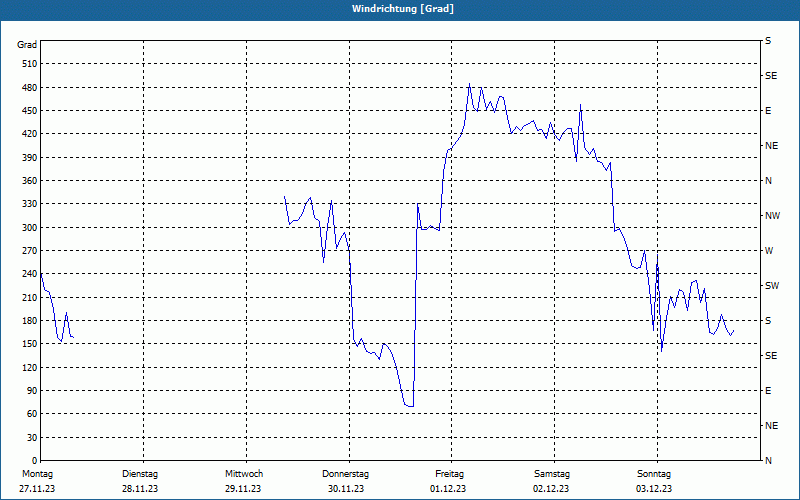Select the date '03.12.23'
Viewport: 800px width, 500px height.
tap(654, 489)
